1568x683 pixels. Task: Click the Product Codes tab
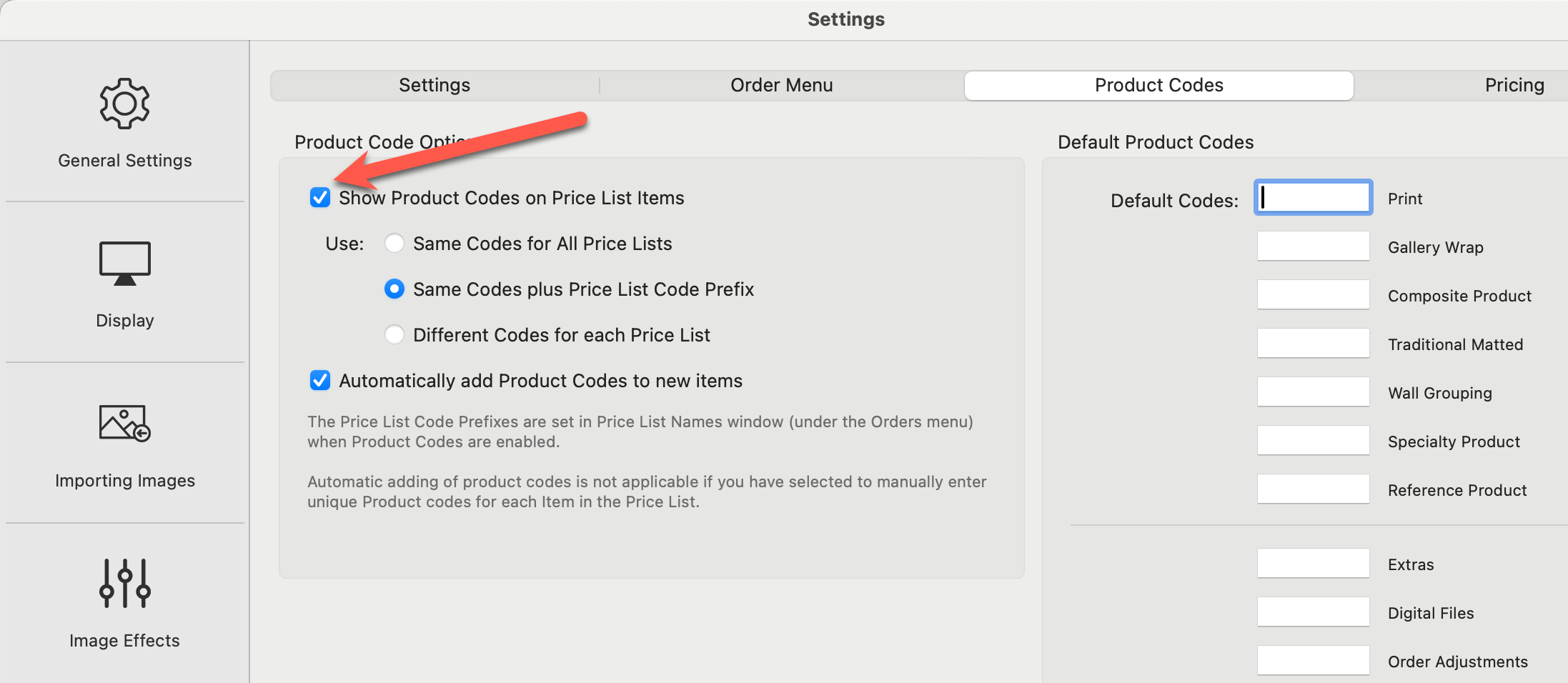tap(1158, 86)
